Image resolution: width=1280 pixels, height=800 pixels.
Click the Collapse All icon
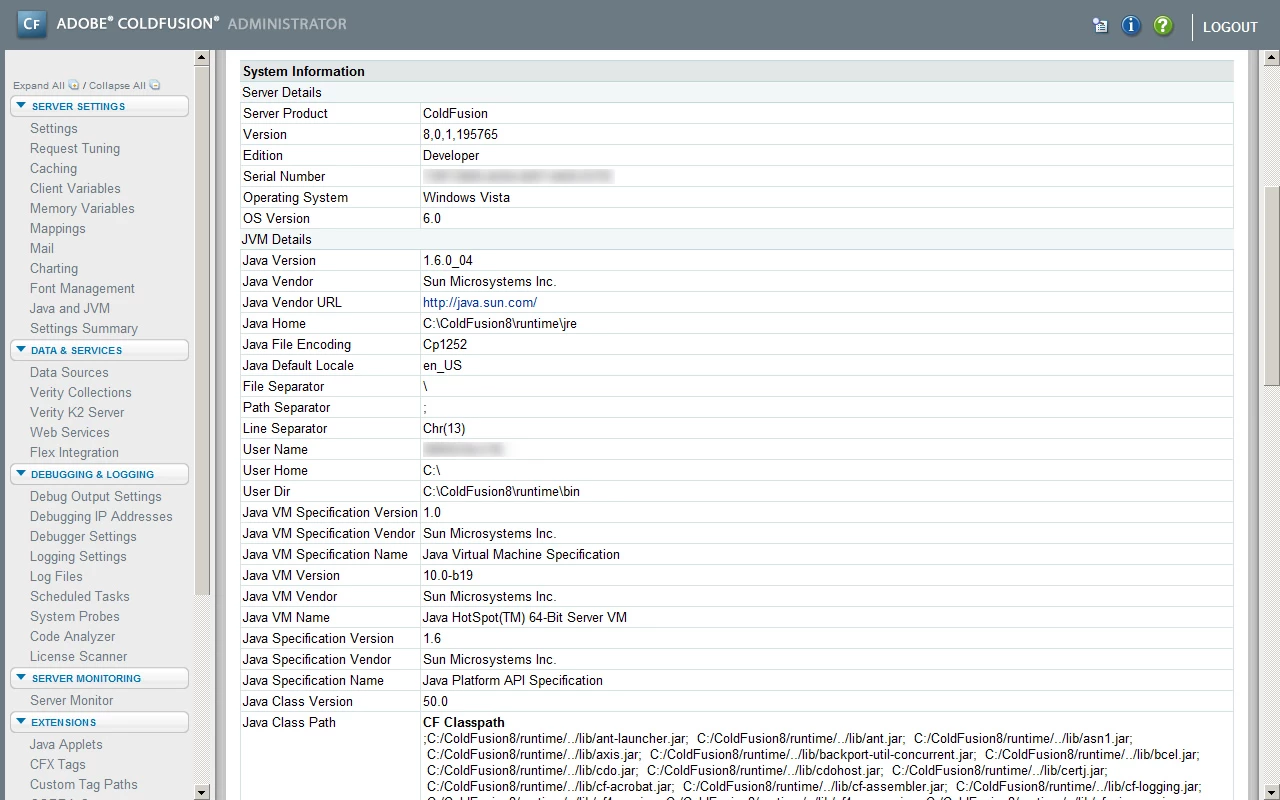(x=155, y=85)
